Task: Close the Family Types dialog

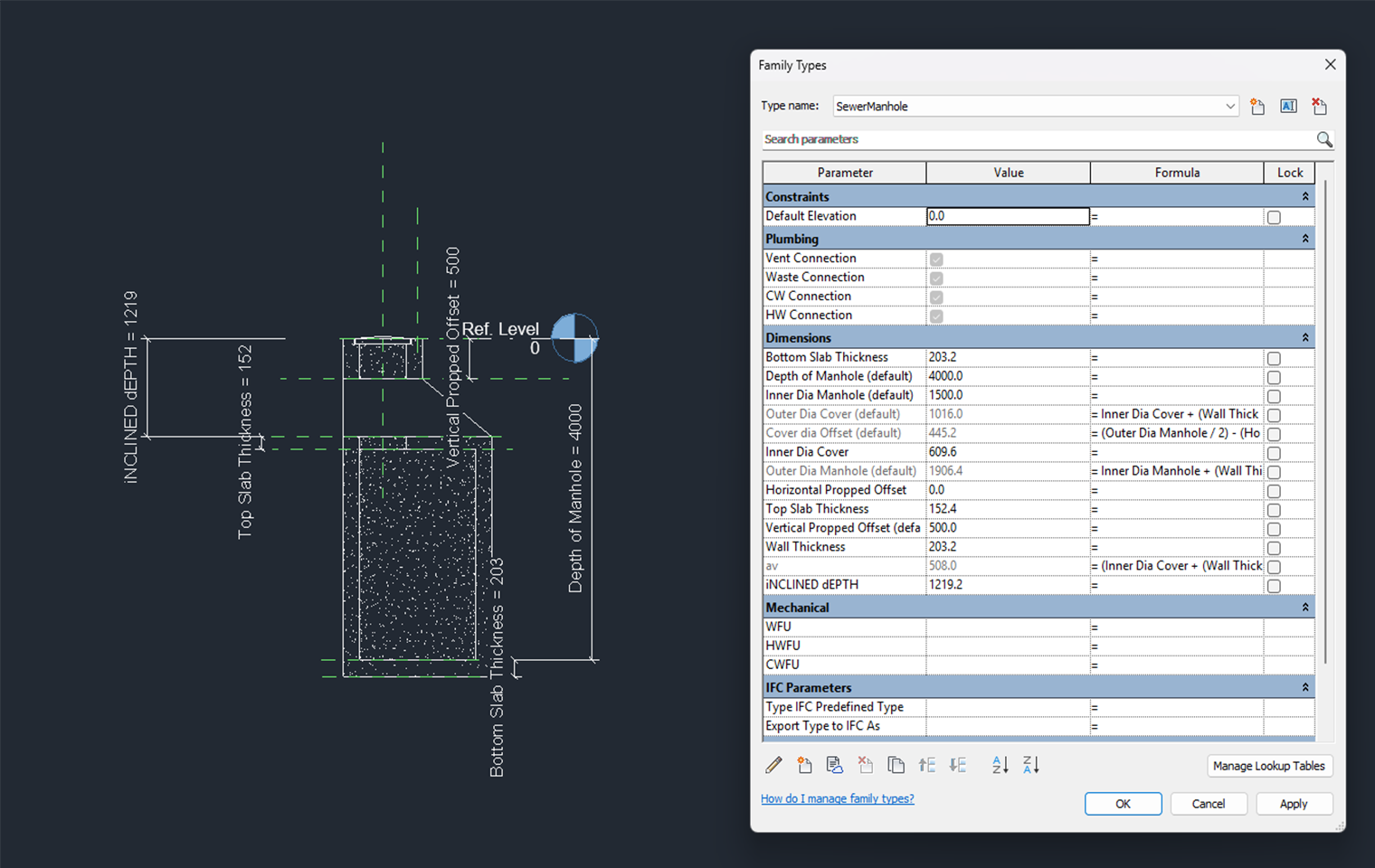Action: click(1330, 64)
